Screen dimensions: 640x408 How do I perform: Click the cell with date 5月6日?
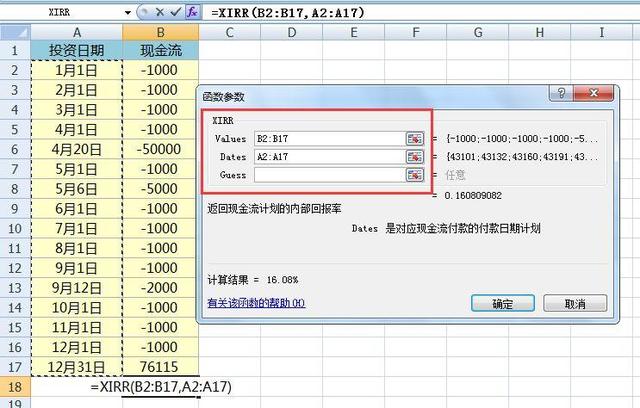76,189
